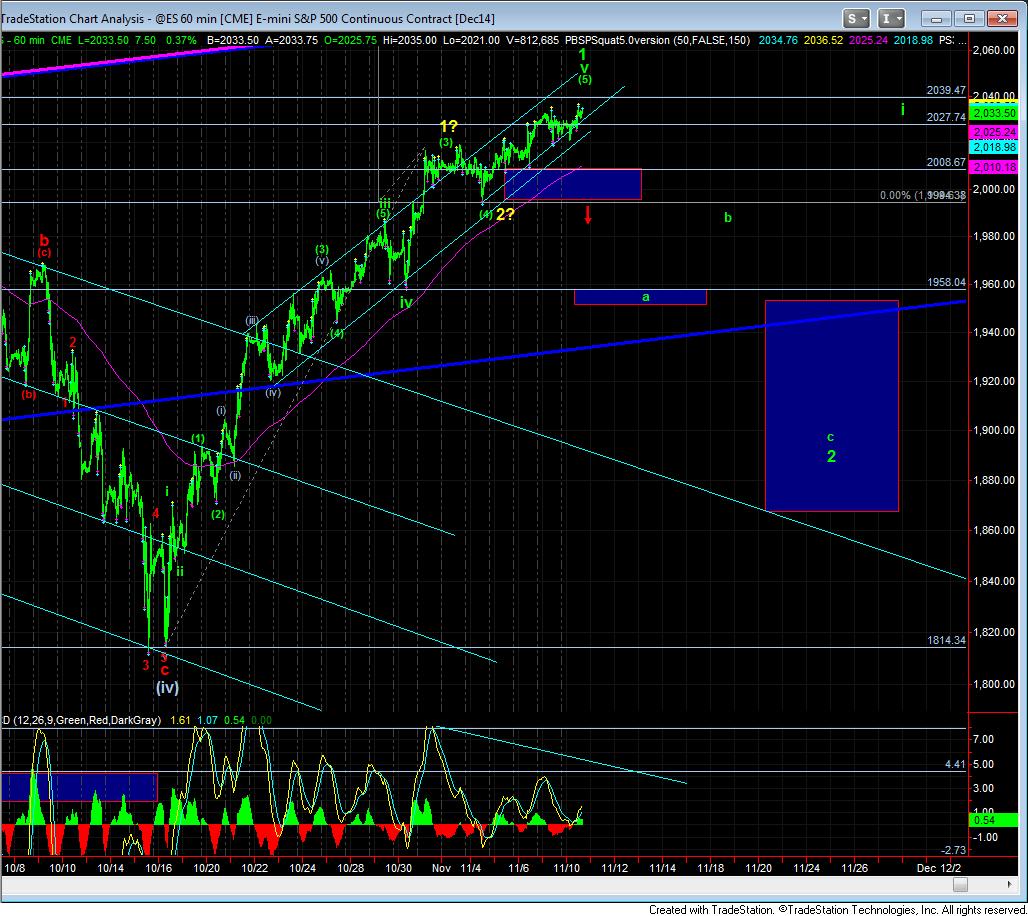Click the 11/10 date axis label
The height and width of the screenshot is (916, 1028).
click(x=566, y=868)
